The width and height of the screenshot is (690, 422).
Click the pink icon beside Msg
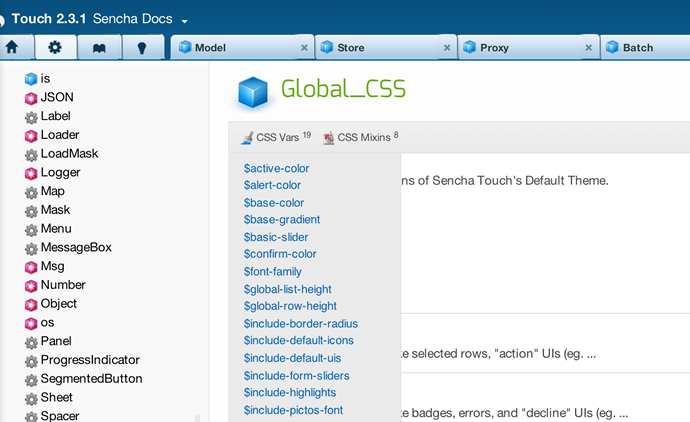tap(31, 267)
